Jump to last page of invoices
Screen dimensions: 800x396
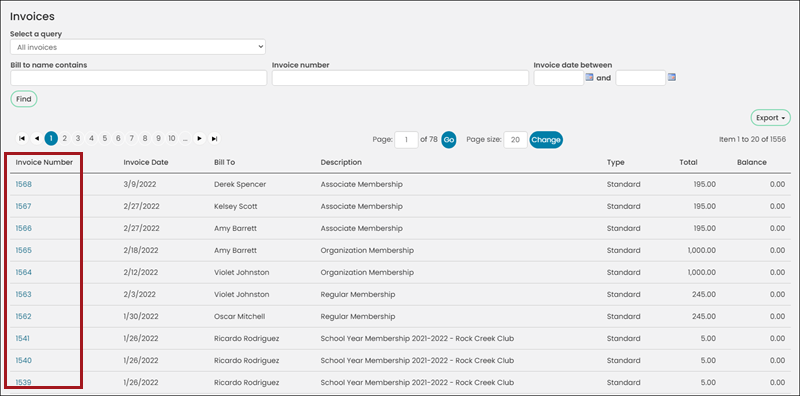(x=215, y=138)
